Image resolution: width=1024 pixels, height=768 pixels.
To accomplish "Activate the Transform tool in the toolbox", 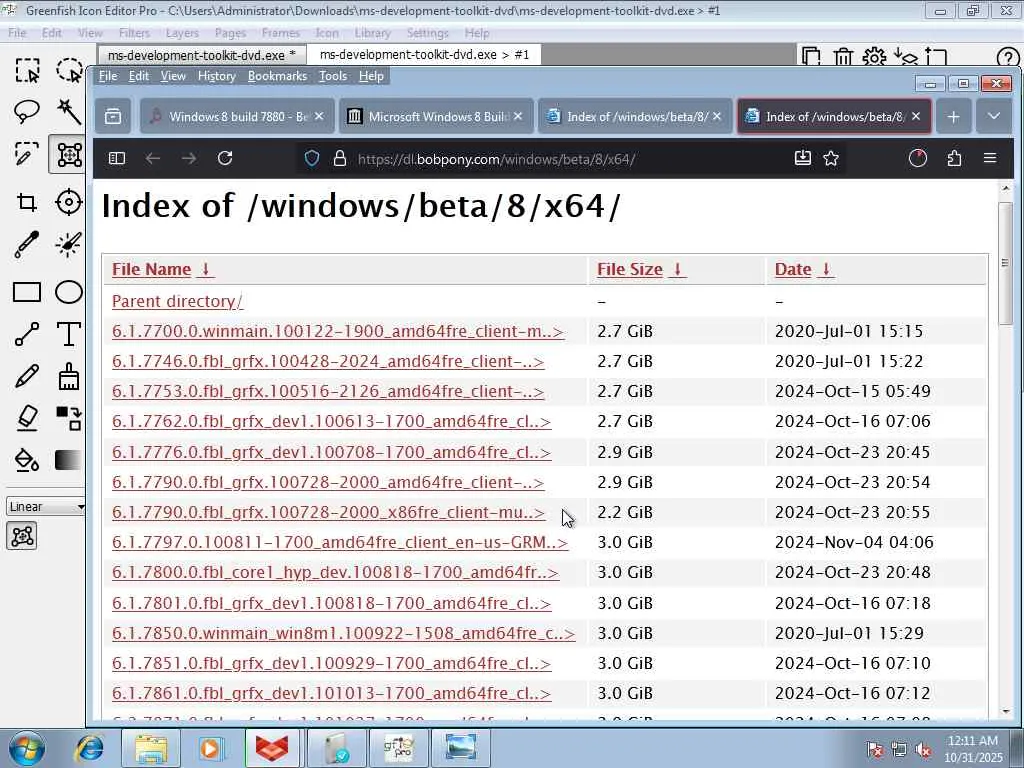I will (x=69, y=154).
